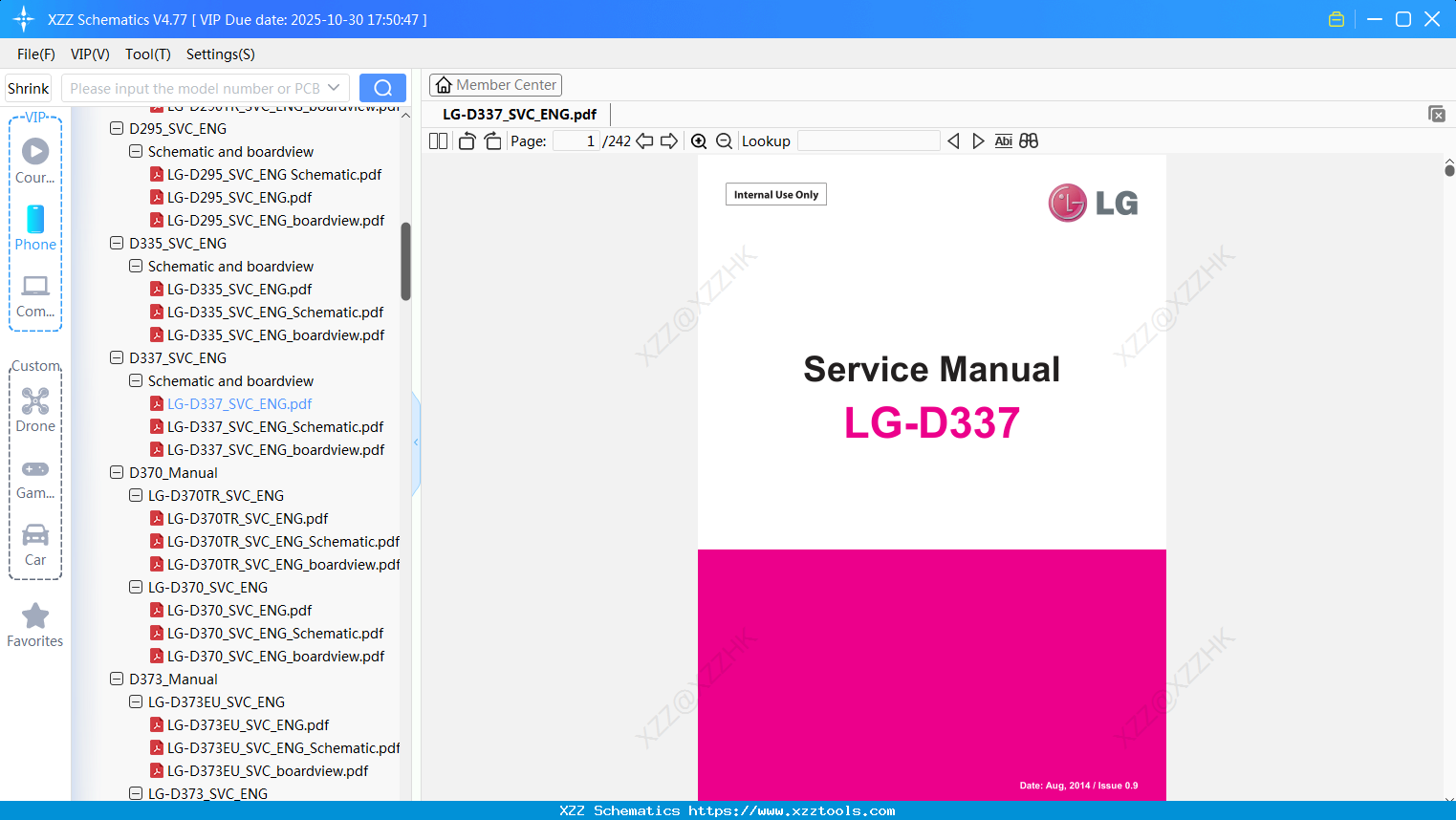Viewport: 1456px width, 820px height.
Task: Rotate the page clockwise
Action: pos(492,140)
